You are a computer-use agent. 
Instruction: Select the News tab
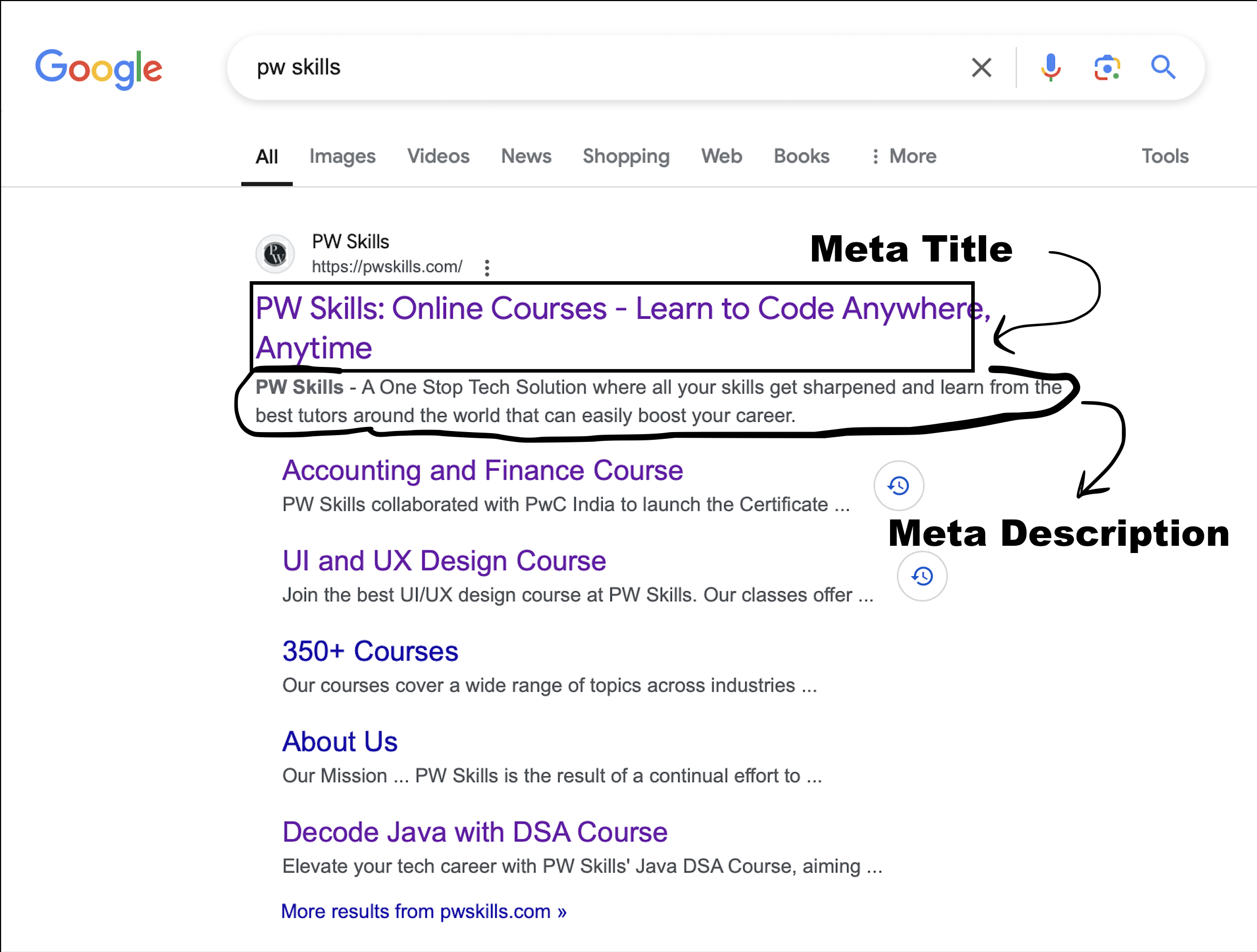[x=526, y=156]
